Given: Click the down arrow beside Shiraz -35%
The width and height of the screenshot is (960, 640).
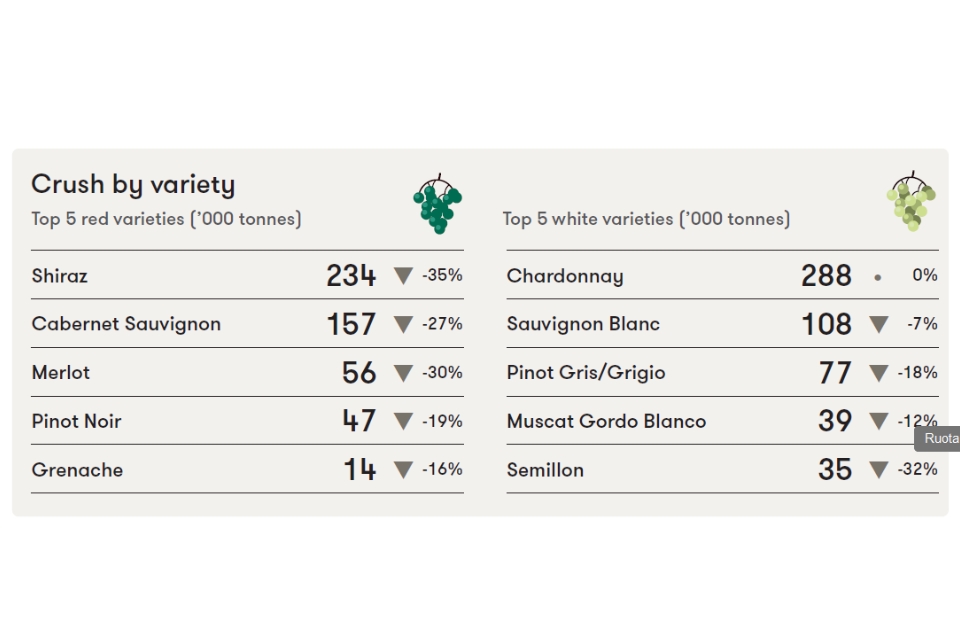Looking at the screenshot, I should click(403, 276).
